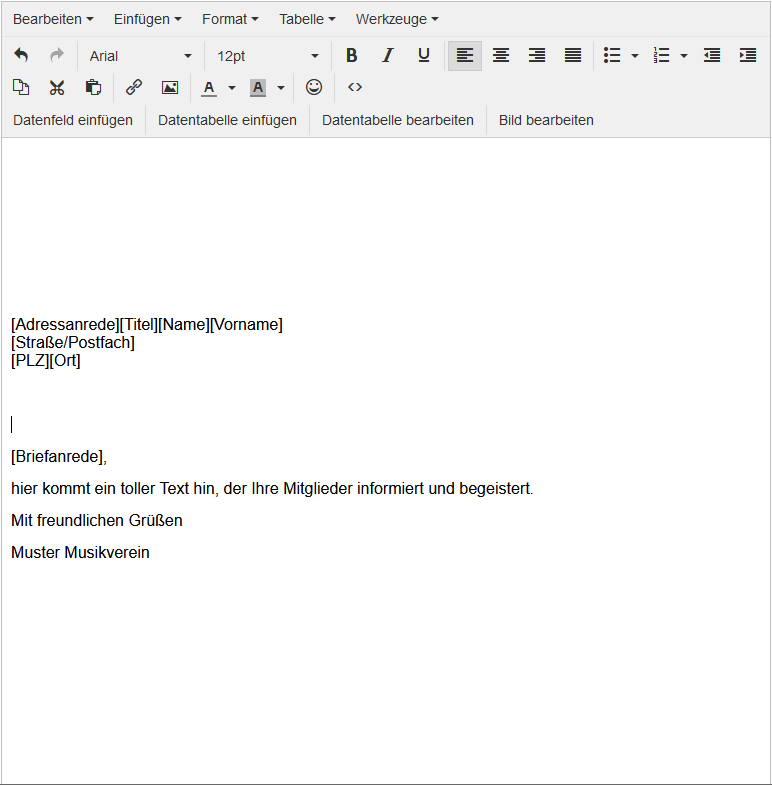The height and width of the screenshot is (786, 772).
Task: Justify the text
Action: (x=573, y=55)
